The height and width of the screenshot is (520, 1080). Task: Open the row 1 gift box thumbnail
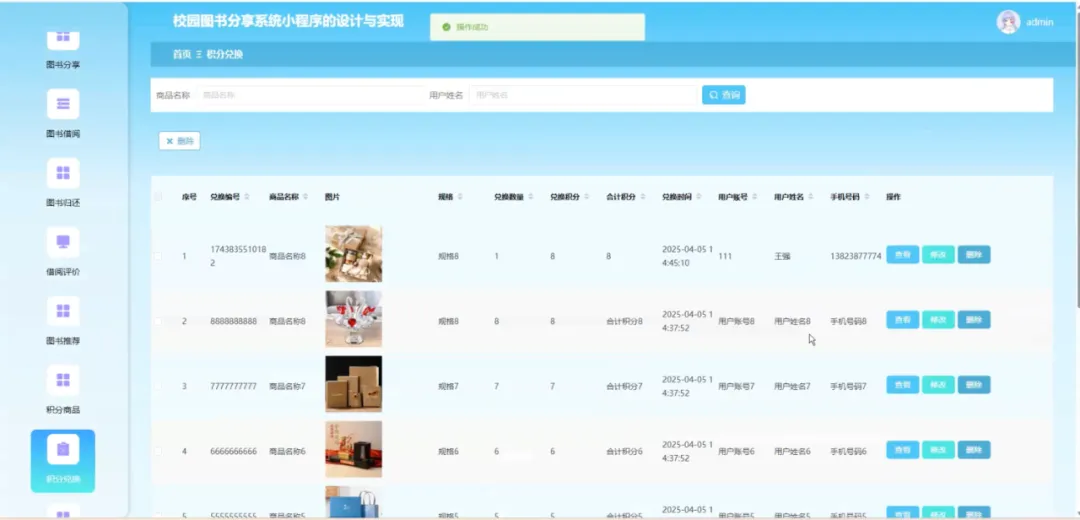(x=353, y=253)
